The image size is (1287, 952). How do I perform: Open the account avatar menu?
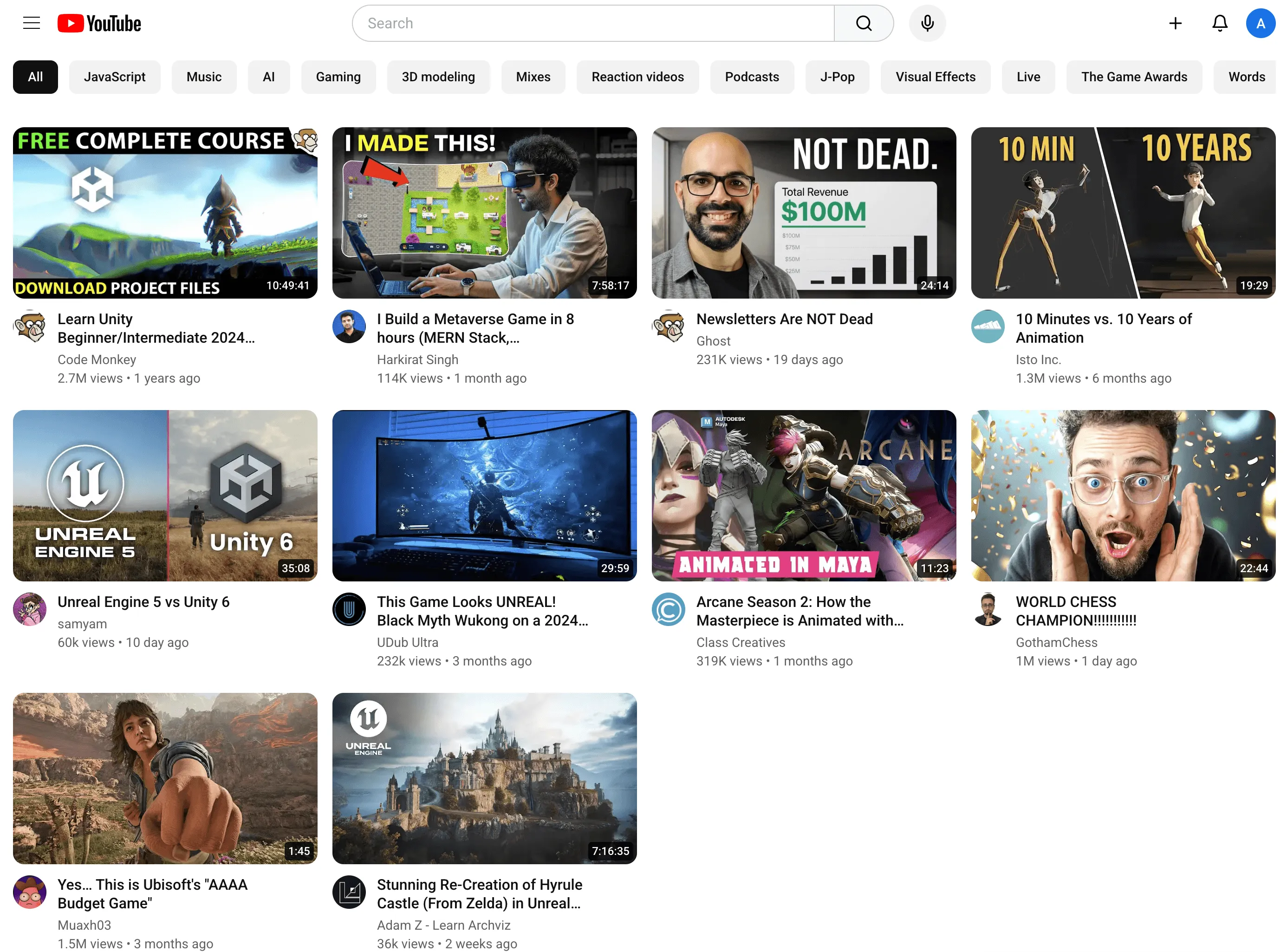[1261, 23]
